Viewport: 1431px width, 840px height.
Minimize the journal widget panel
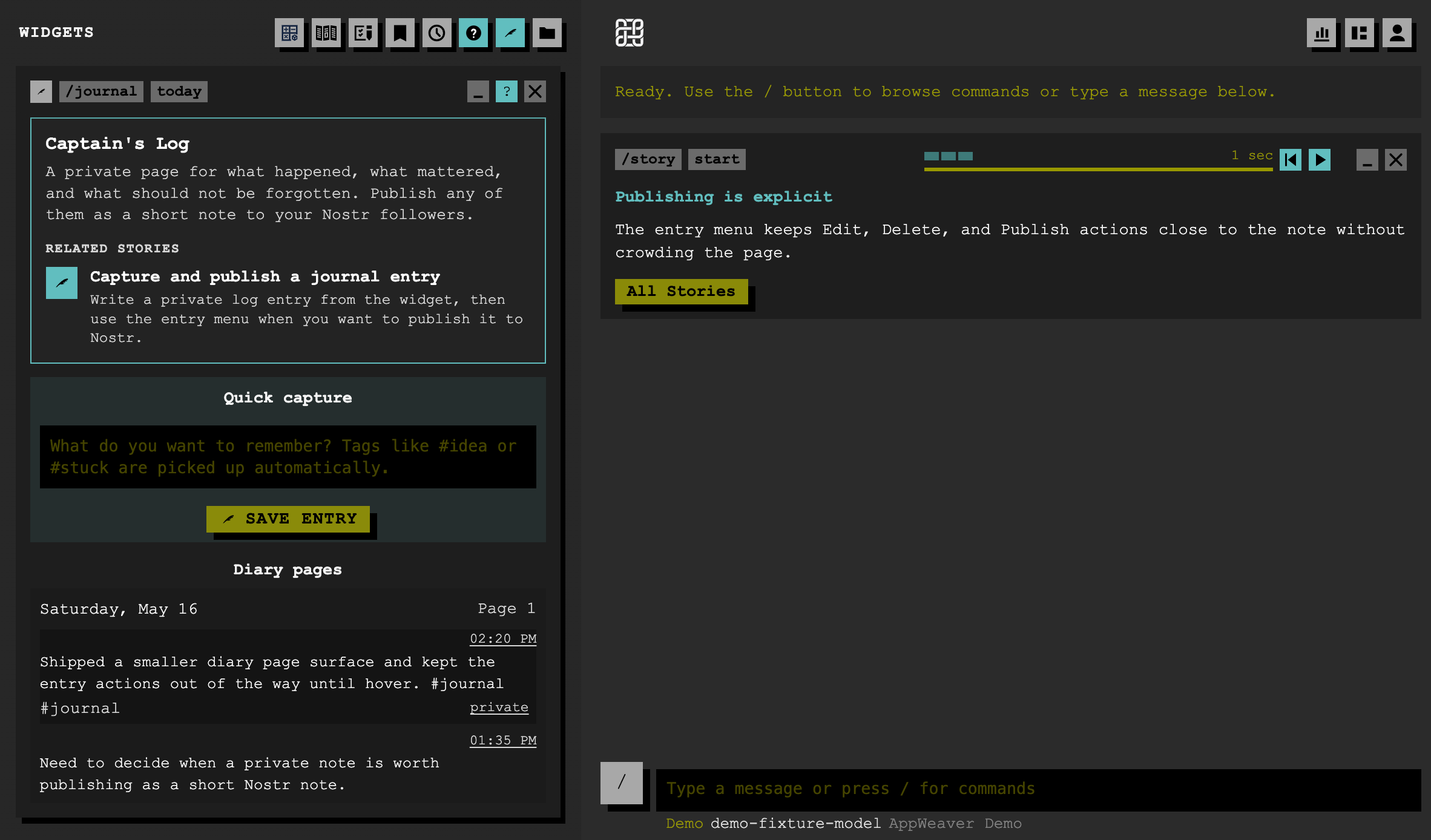pos(478,91)
